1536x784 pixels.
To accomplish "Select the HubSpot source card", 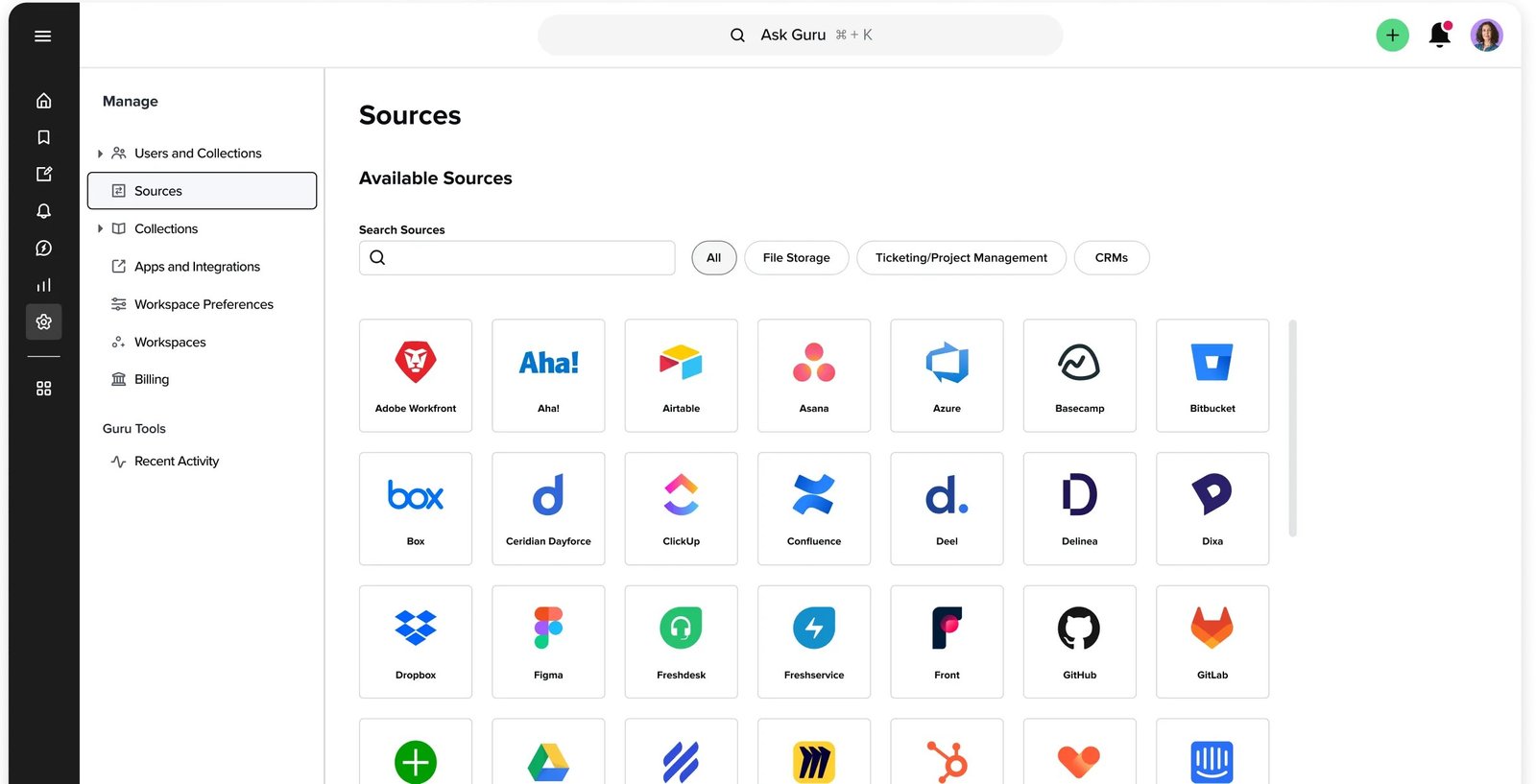I will point(947,751).
